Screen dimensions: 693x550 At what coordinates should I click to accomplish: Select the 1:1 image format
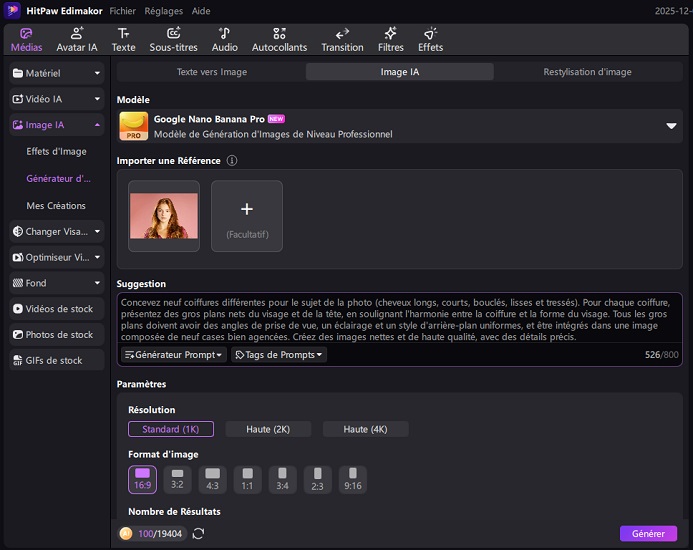(x=247, y=479)
